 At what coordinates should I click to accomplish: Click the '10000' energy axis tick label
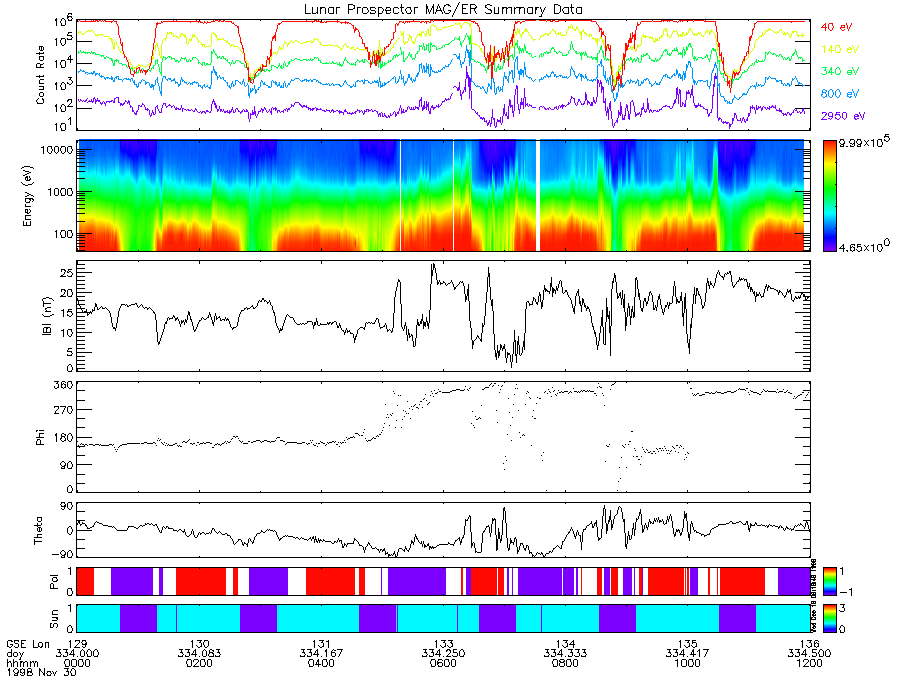55,150
